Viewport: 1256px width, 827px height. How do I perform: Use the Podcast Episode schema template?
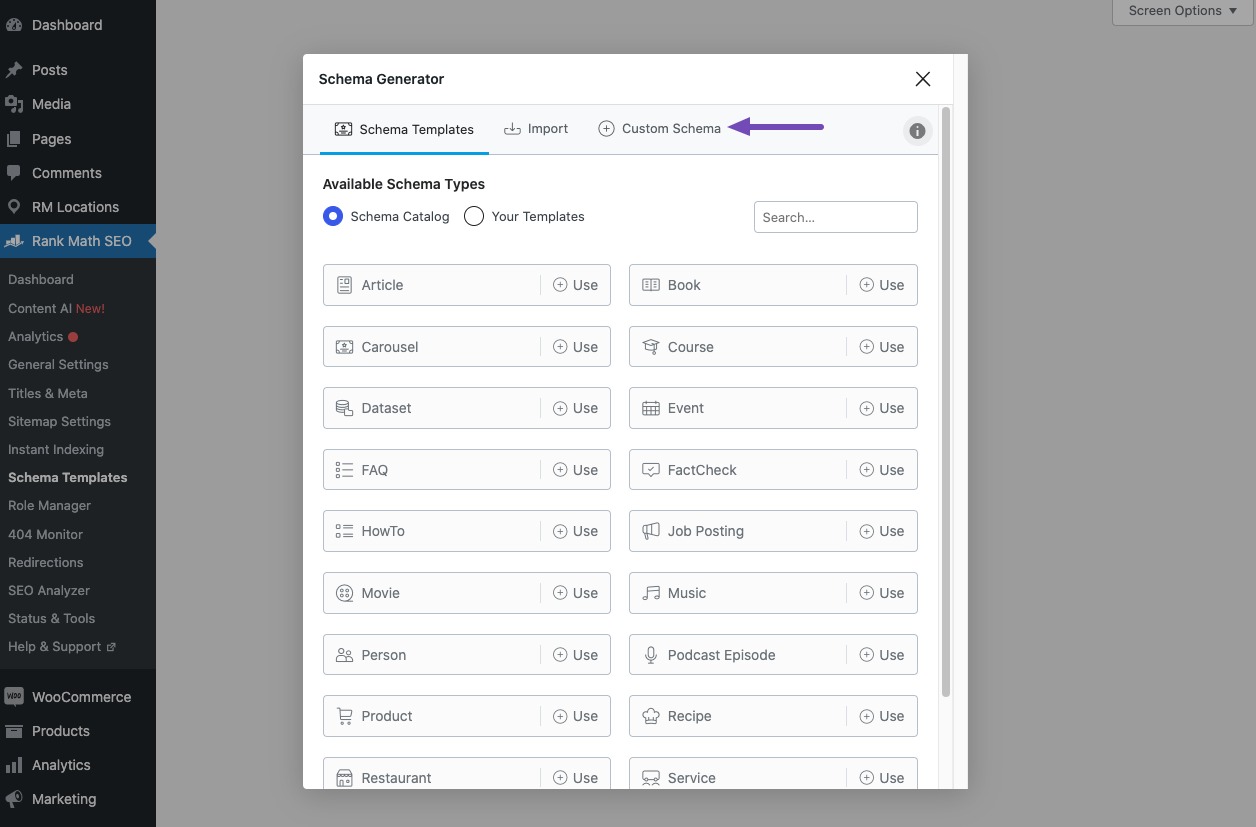pos(882,655)
